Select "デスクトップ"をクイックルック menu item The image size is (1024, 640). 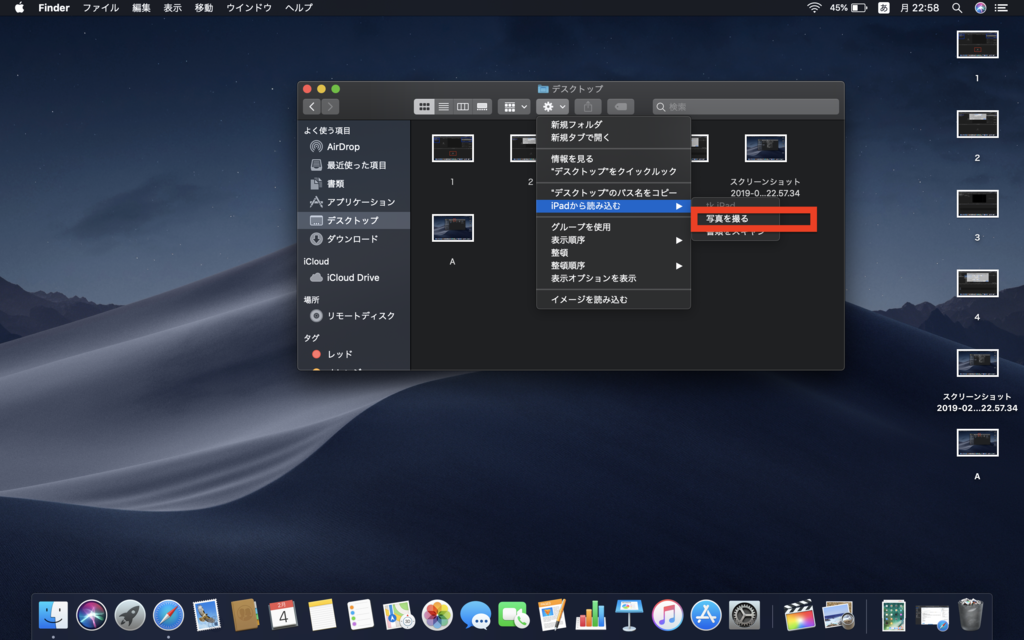tap(613, 171)
